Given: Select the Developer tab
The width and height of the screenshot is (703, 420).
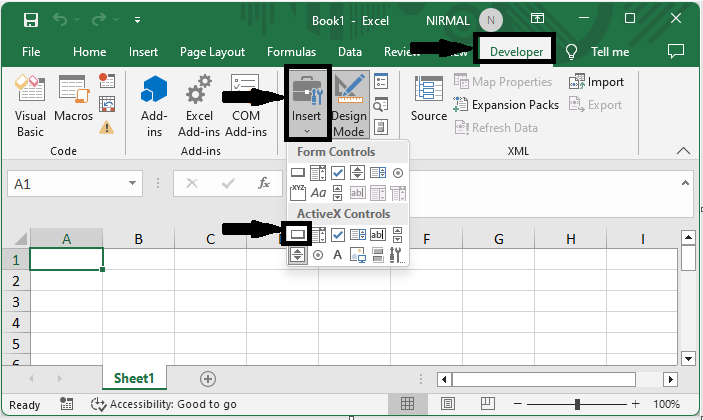Looking at the screenshot, I should coord(516,52).
